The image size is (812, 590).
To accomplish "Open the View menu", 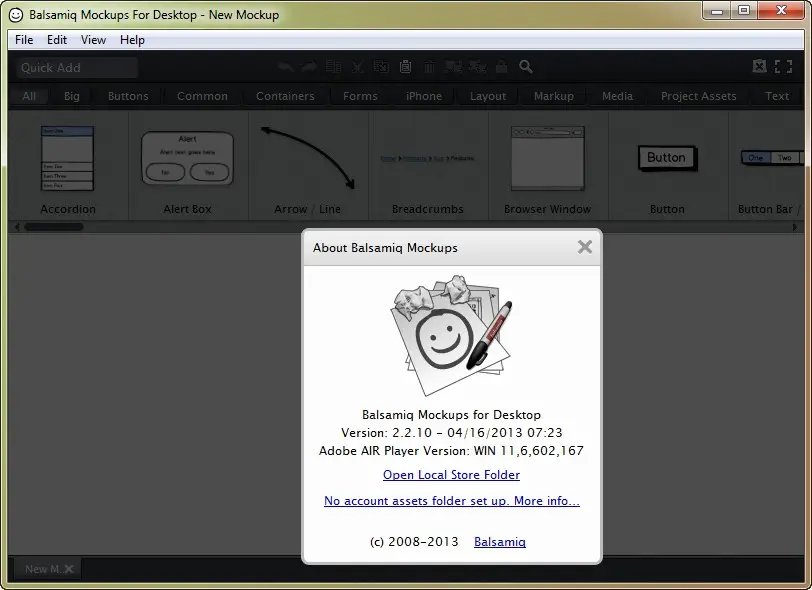I will click(x=93, y=40).
